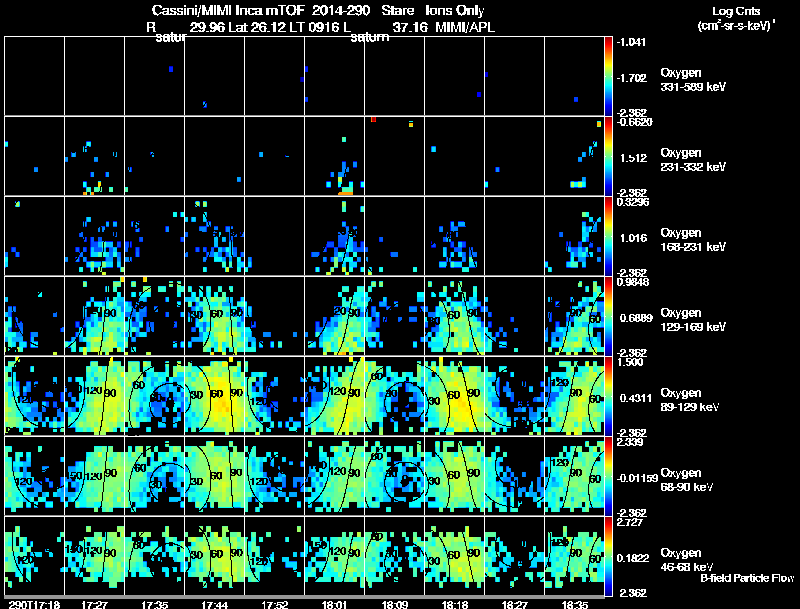Click the 'B-field Particle Flow' caption
Viewport: 800px width, 609px height.
[747, 578]
